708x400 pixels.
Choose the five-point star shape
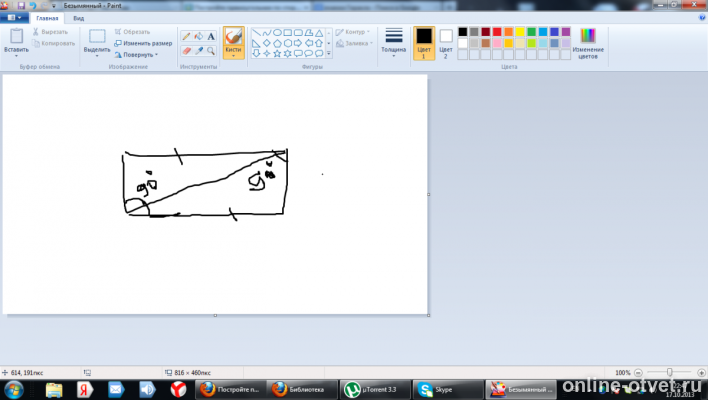(277, 54)
